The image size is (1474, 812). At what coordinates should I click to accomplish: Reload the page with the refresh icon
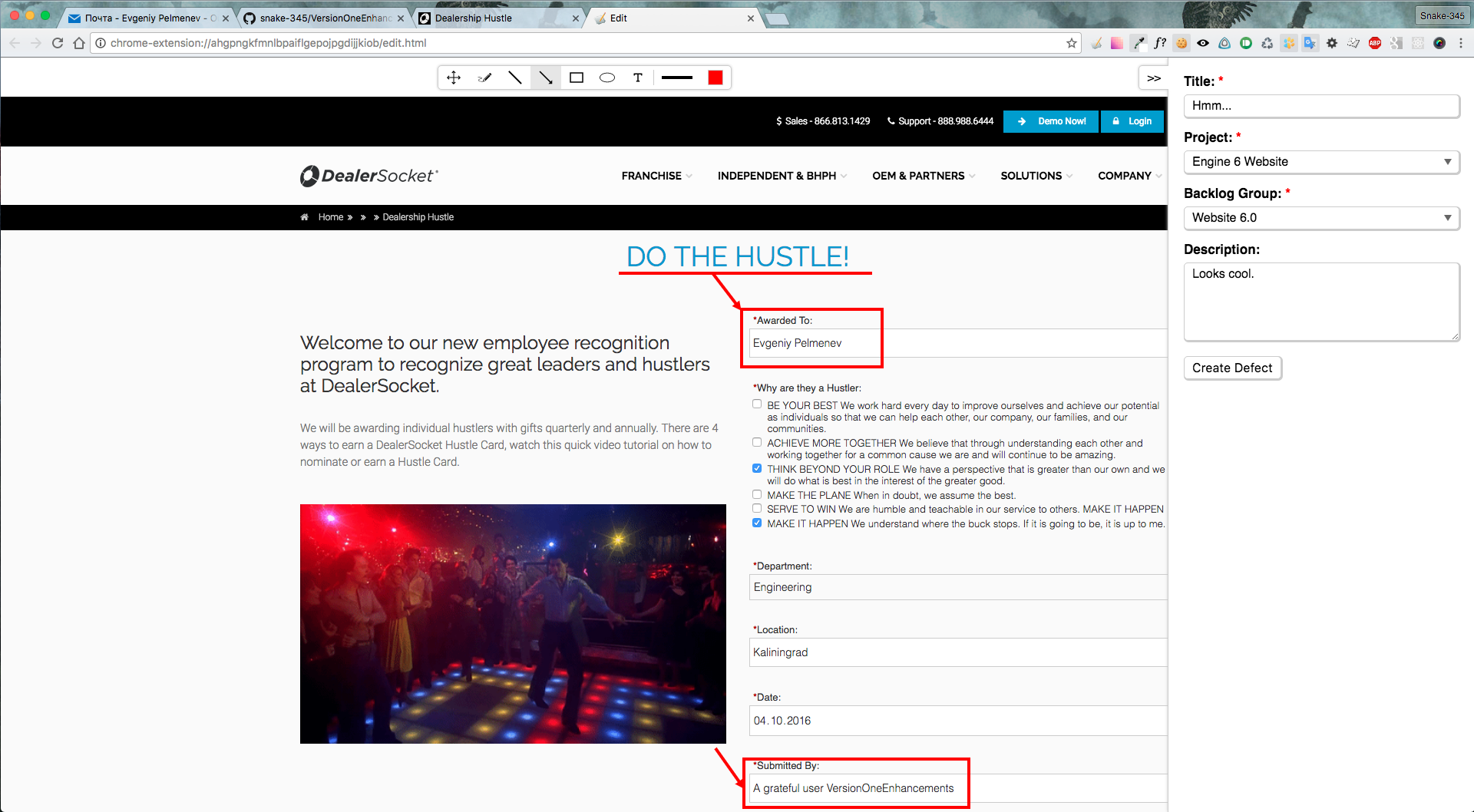click(58, 43)
